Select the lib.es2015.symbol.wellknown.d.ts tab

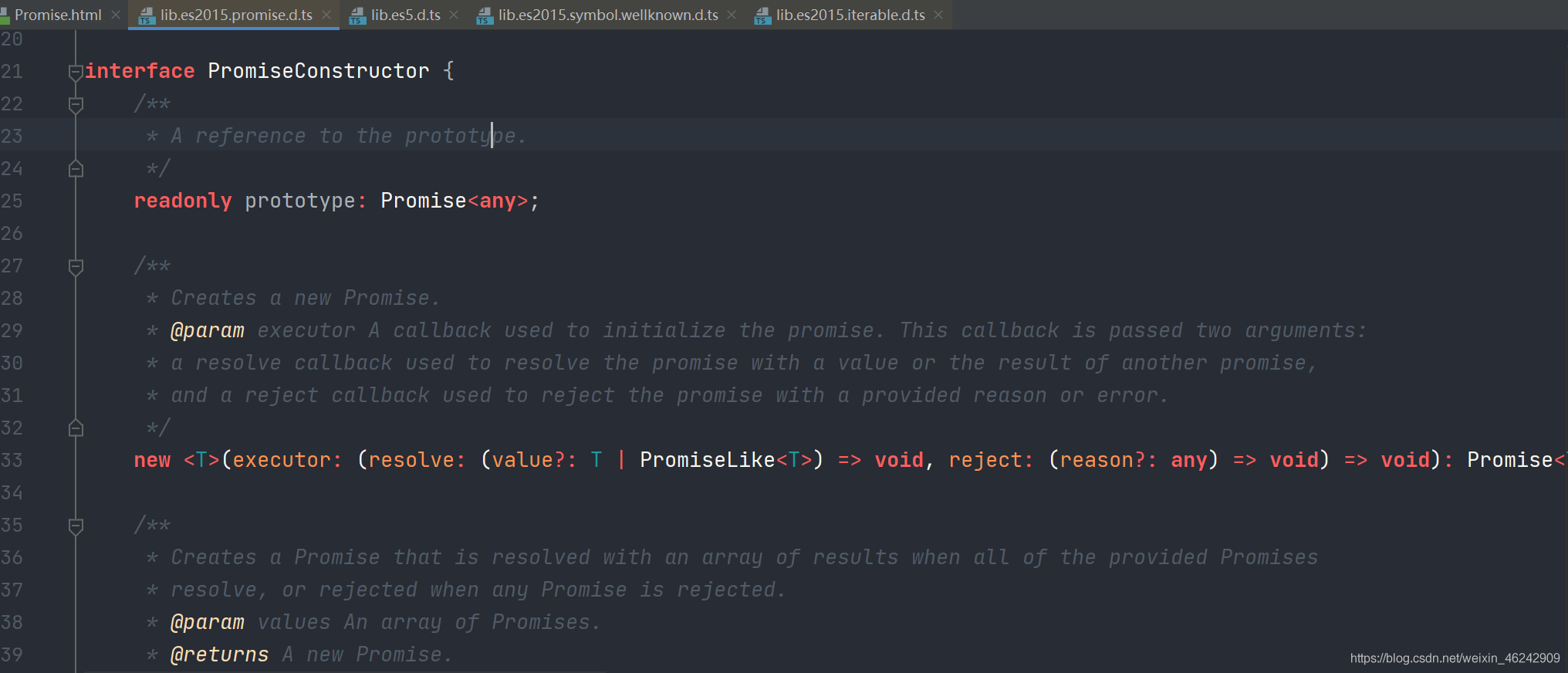point(608,15)
